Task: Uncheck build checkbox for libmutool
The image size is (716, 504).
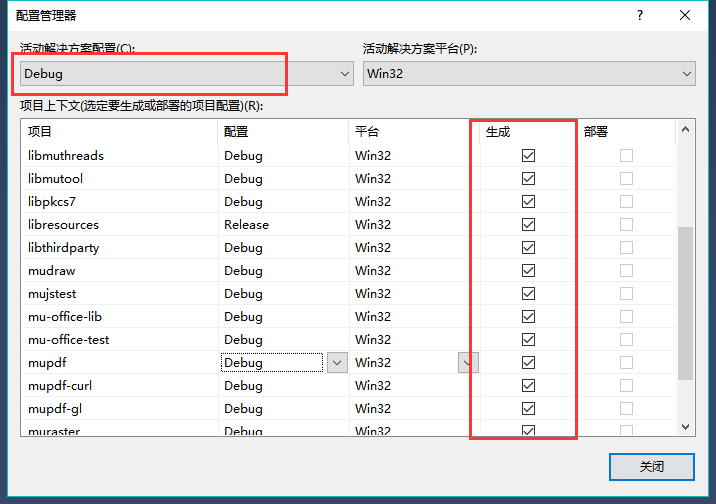Action: (x=528, y=178)
